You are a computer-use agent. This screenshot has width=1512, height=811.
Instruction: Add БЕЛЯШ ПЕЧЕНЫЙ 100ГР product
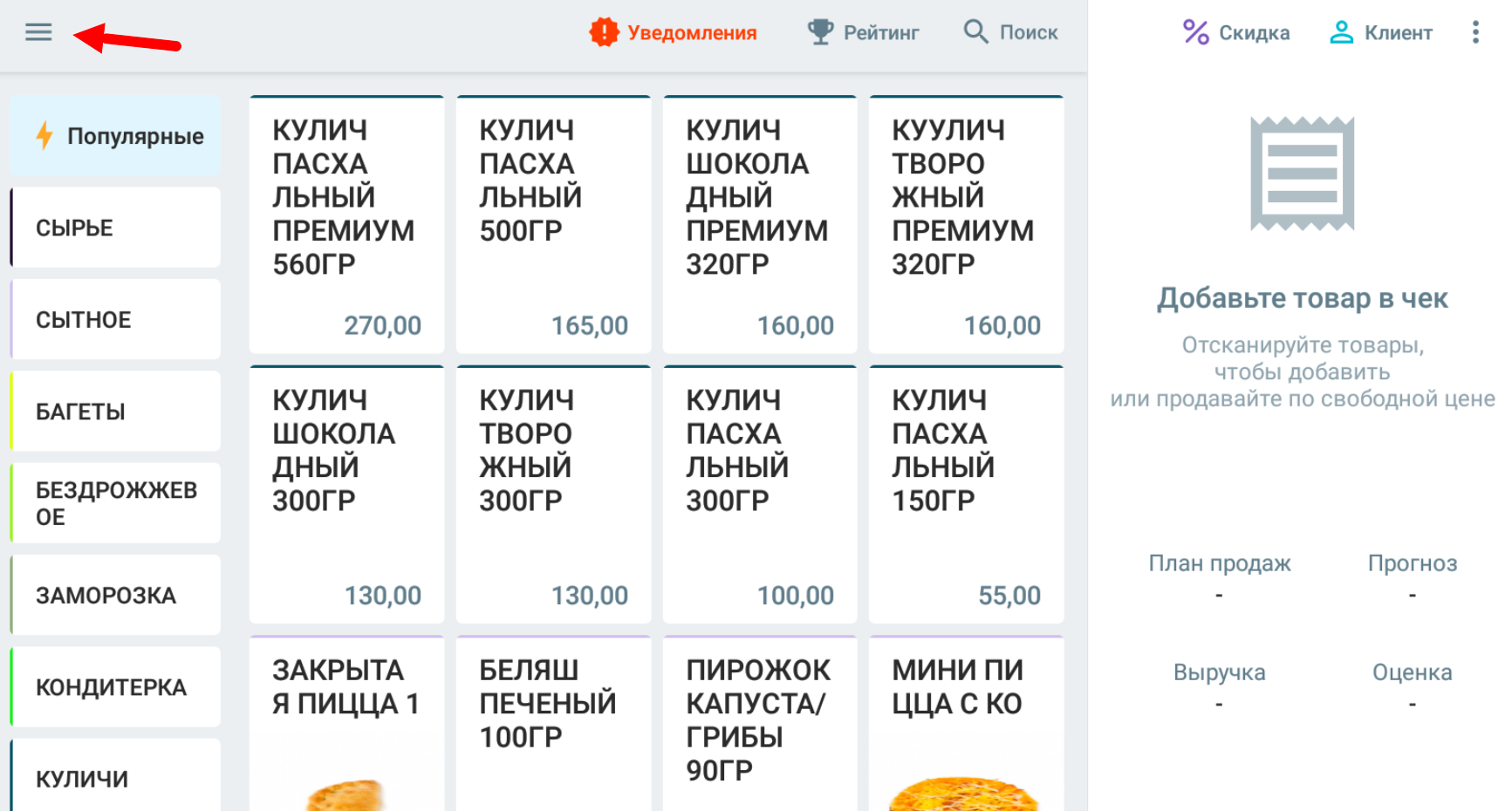click(x=553, y=724)
